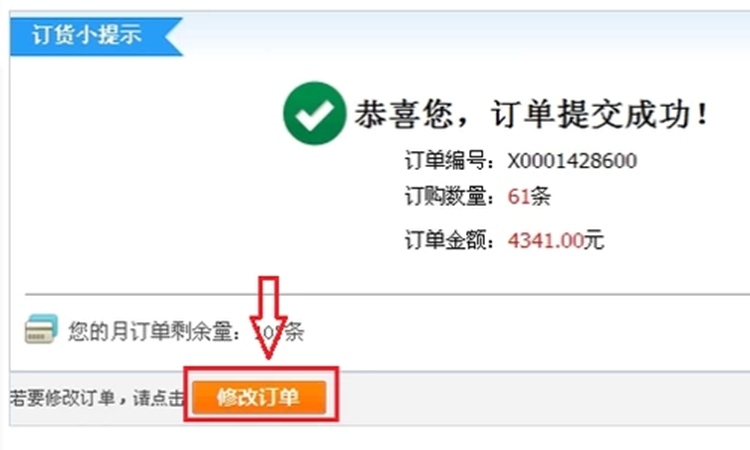The height and width of the screenshot is (450, 750).
Task: Click the red down arrow annotation
Action: (x=269, y=318)
